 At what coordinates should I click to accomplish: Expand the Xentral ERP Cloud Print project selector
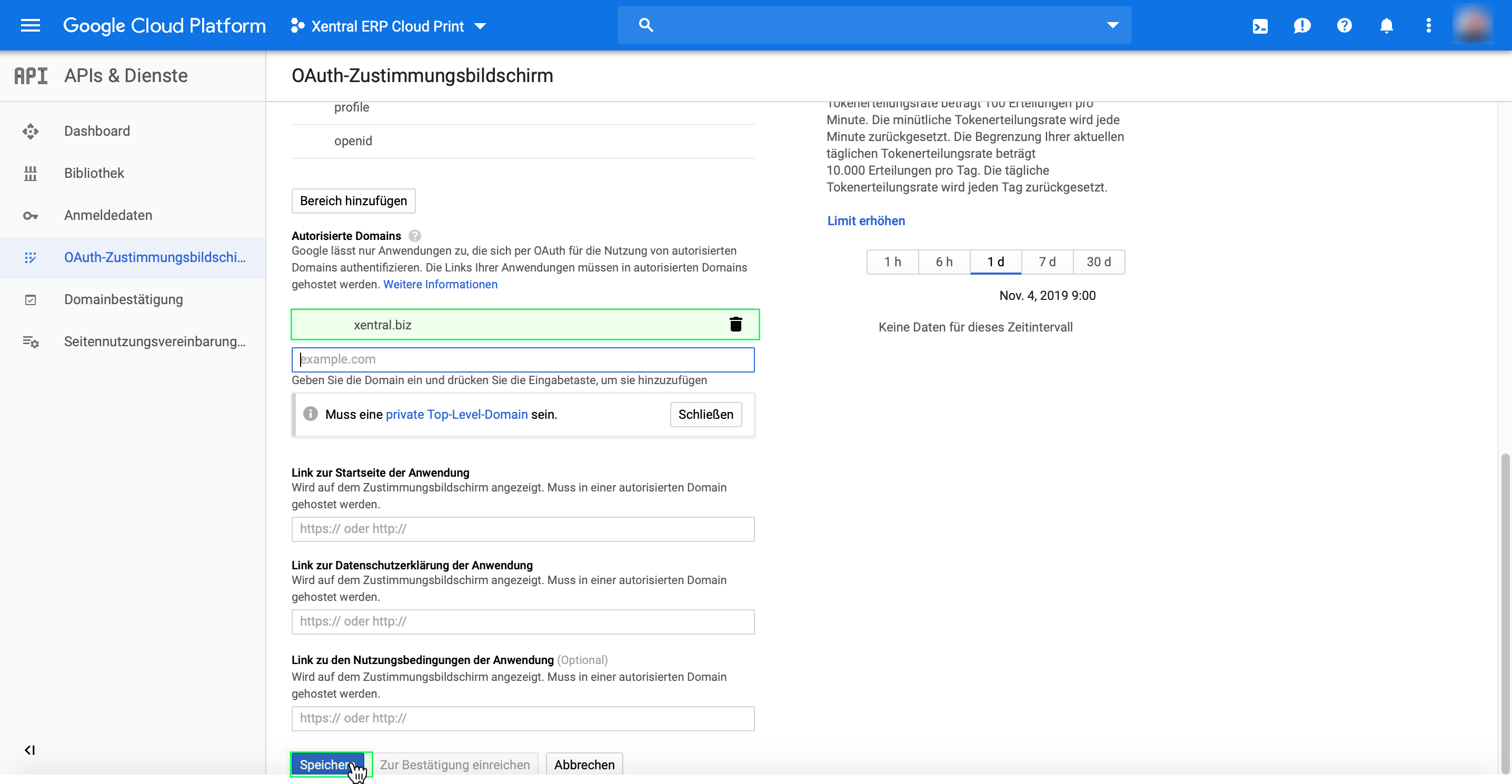pyautogui.click(x=389, y=26)
